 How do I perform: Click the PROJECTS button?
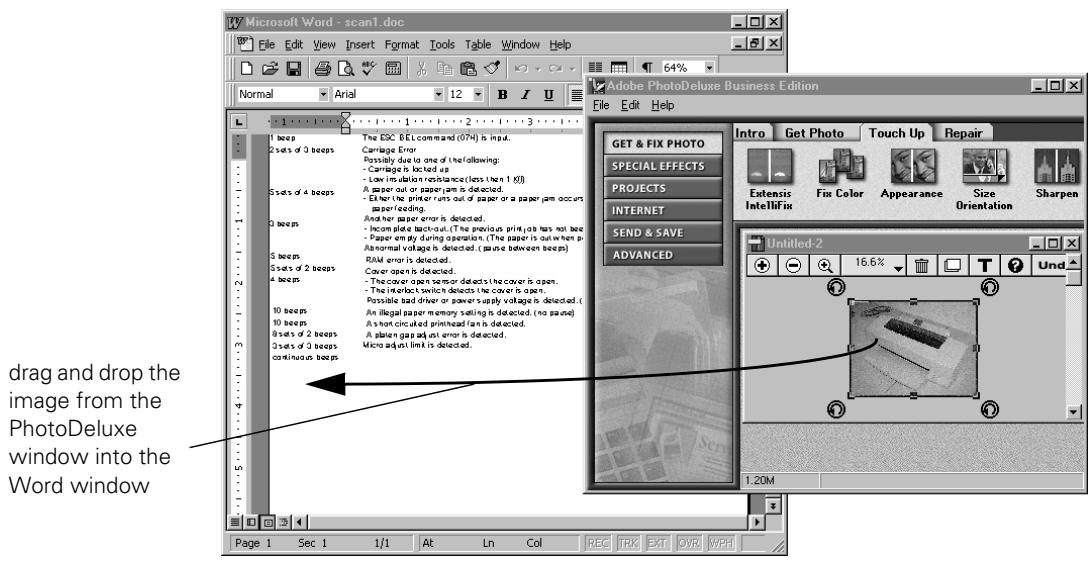(662, 188)
